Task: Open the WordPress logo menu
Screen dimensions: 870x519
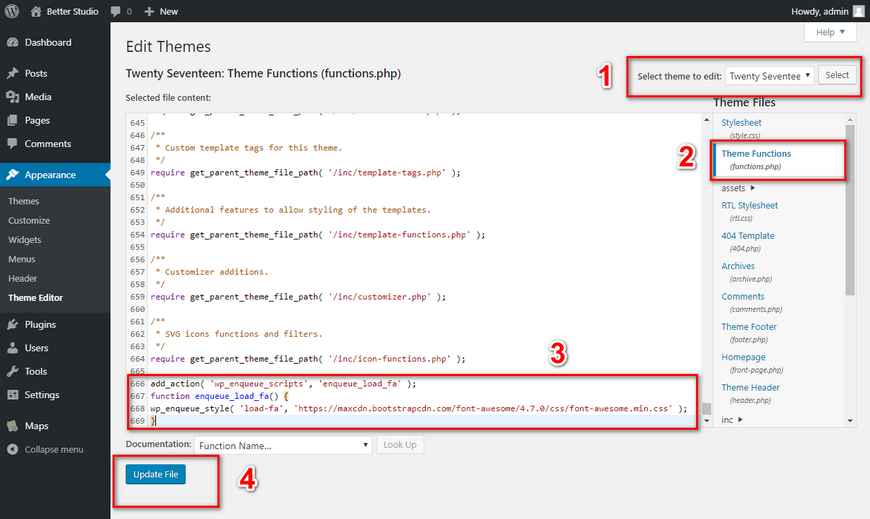Action: pyautogui.click(x=12, y=11)
